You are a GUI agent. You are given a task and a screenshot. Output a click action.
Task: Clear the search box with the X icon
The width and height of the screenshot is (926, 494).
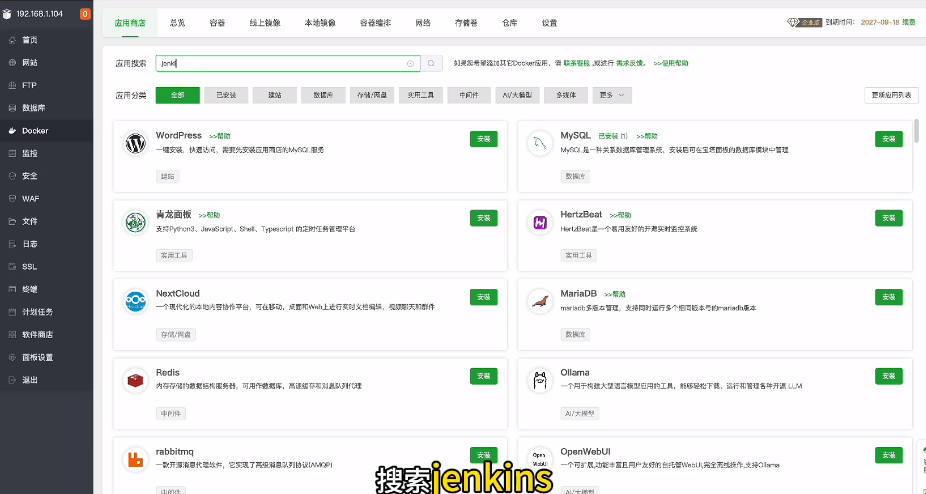point(410,63)
